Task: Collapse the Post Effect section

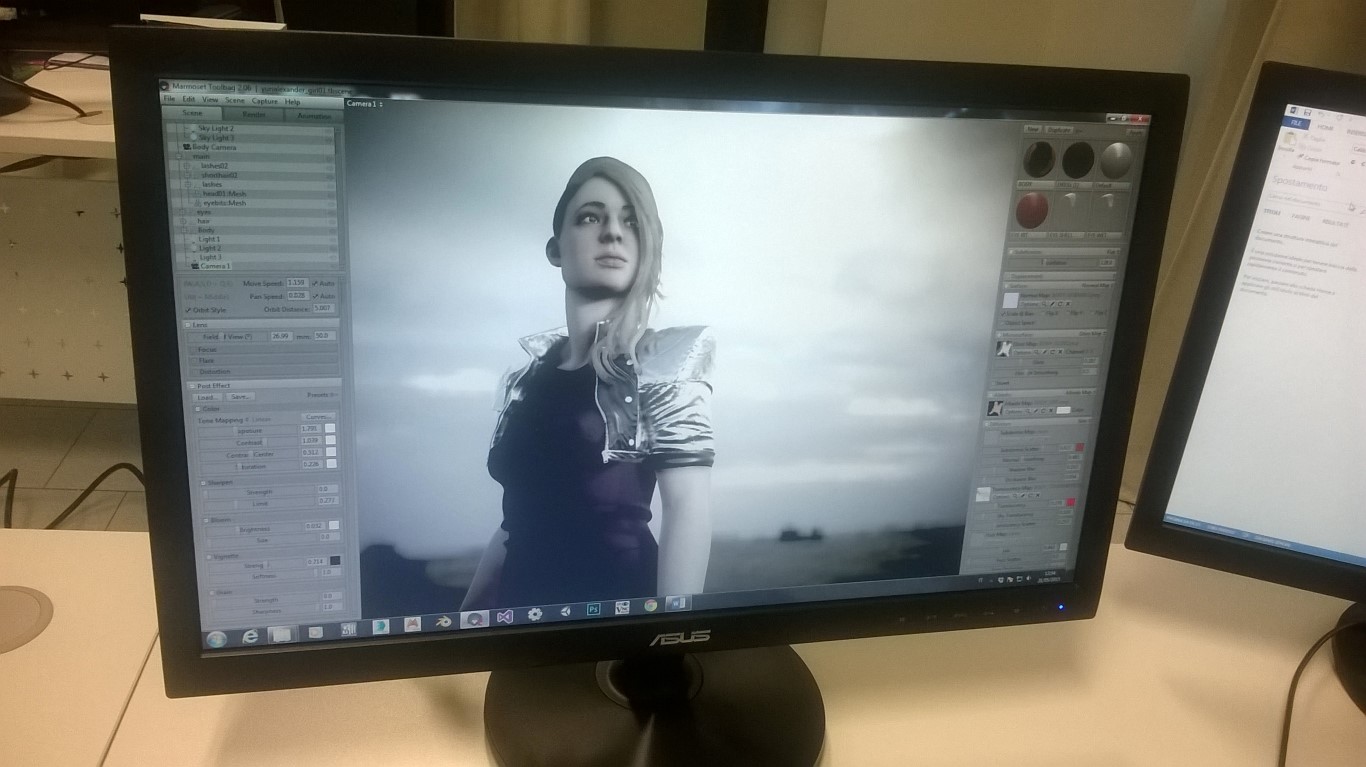Action: 191,385
